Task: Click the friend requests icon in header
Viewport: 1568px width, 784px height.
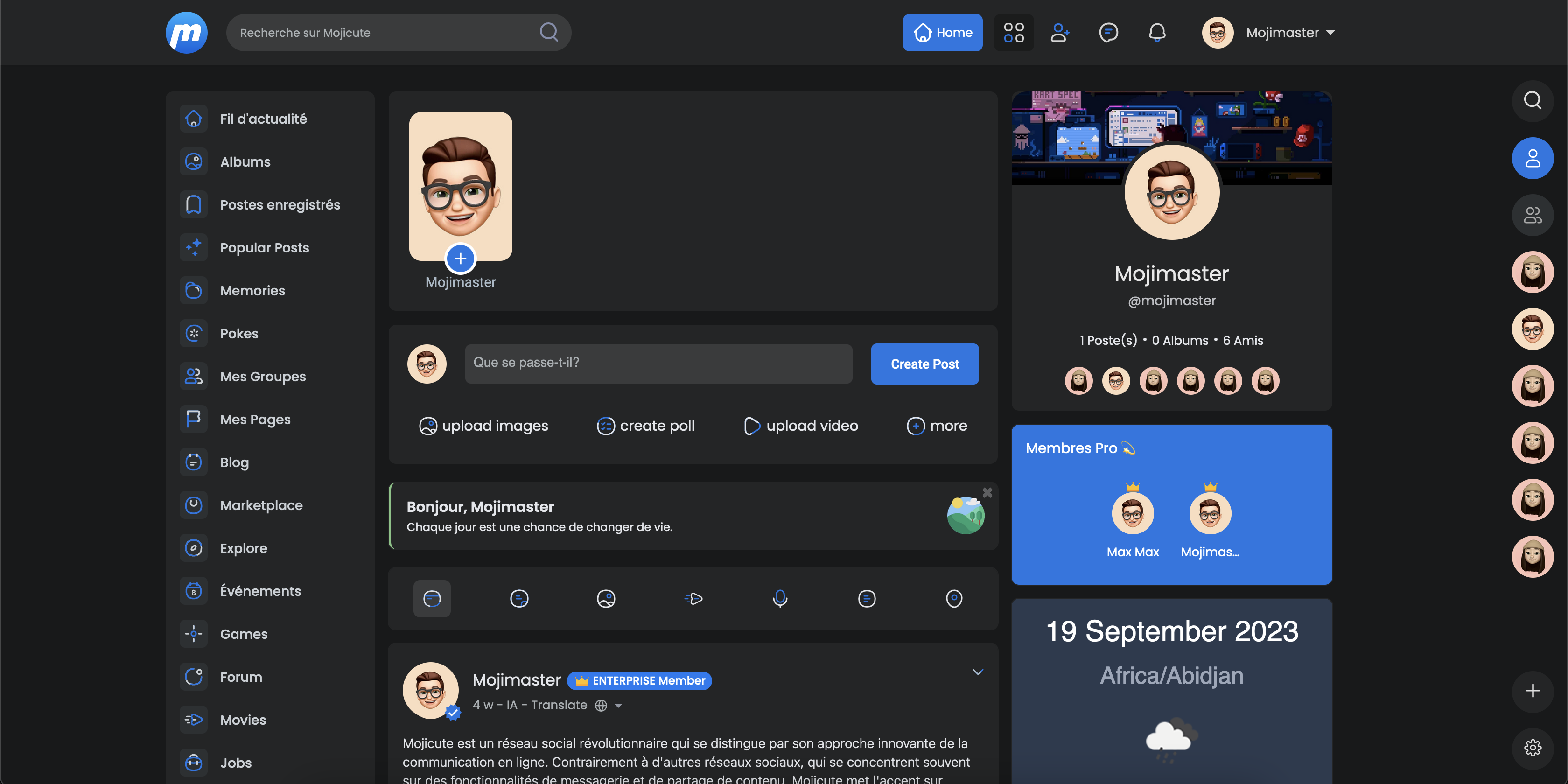Action: 1060,32
